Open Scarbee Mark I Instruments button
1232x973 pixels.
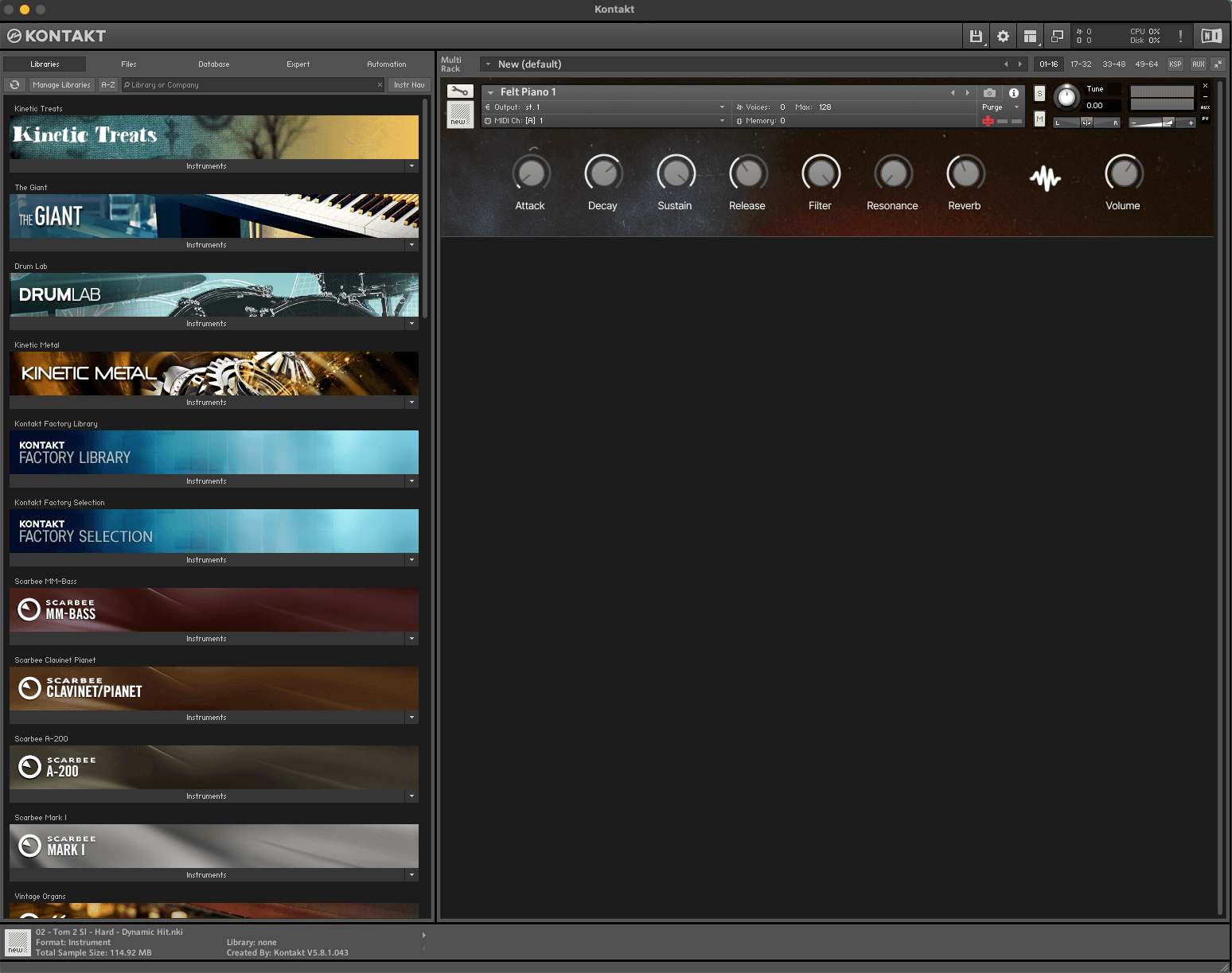(x=207, y=875)
